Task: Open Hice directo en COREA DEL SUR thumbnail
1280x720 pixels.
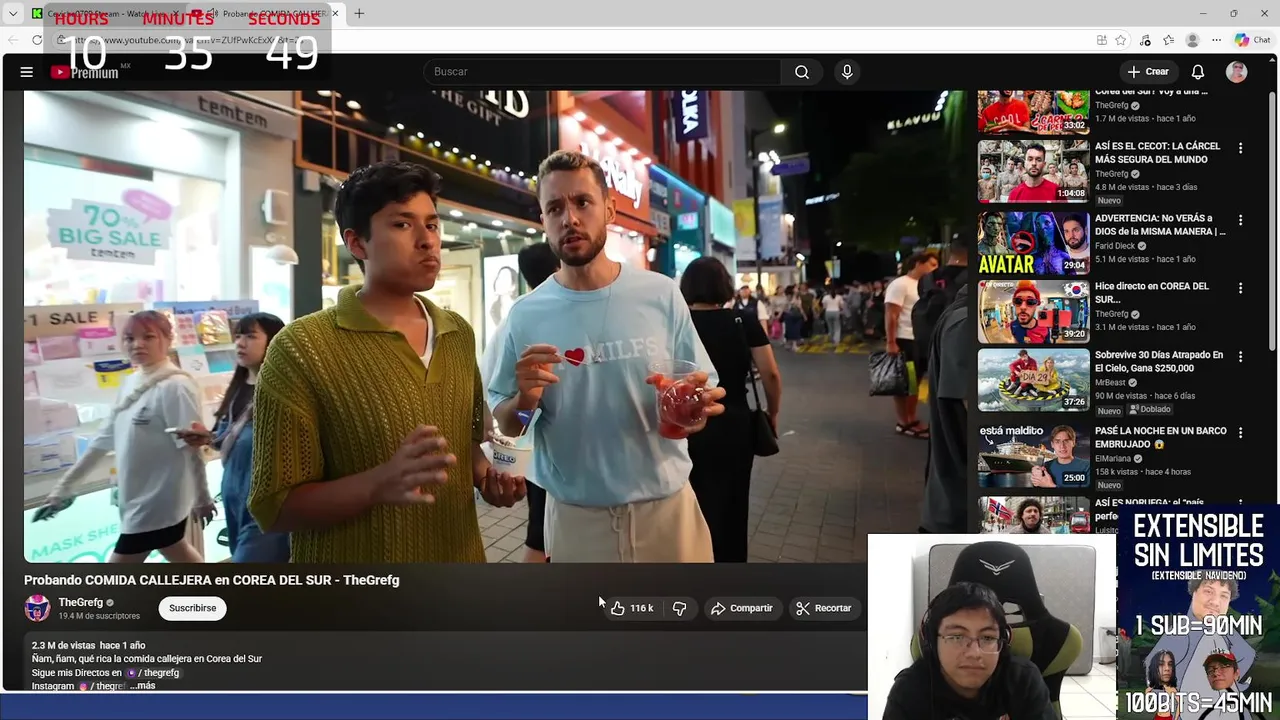Action: tap(1033, 311)
